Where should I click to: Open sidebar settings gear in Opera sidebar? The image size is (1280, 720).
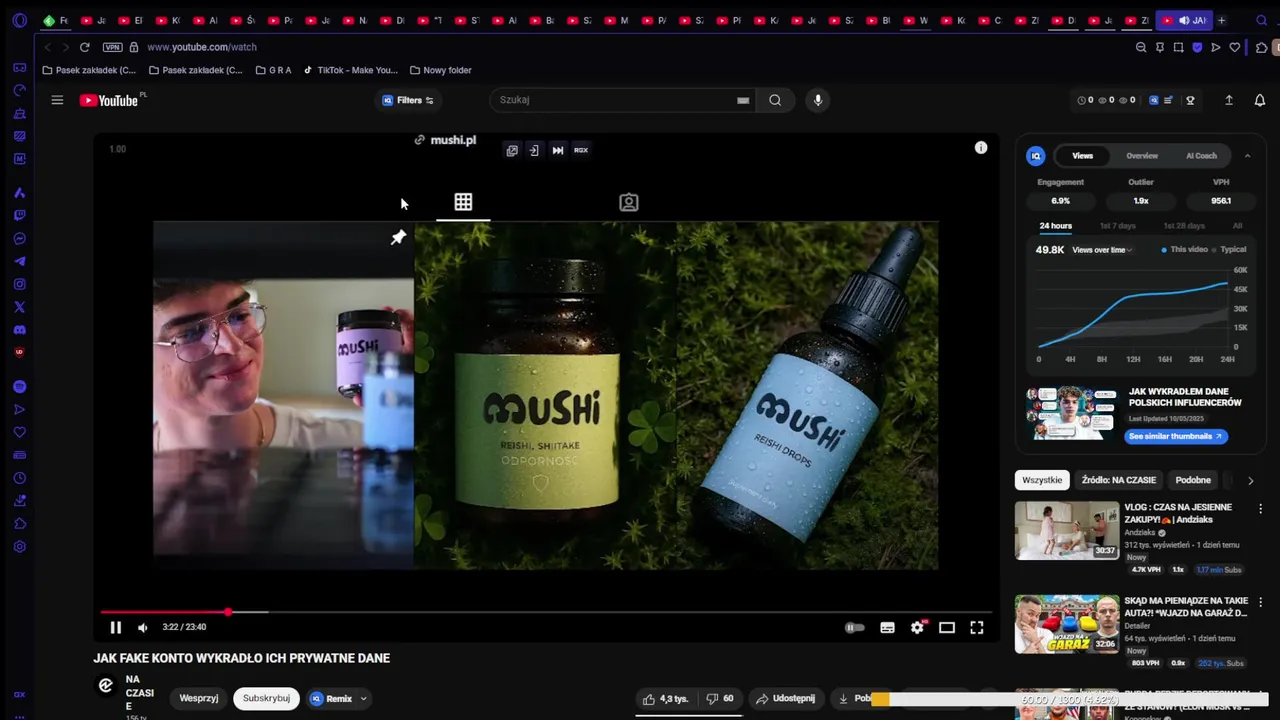pos(19,547)
